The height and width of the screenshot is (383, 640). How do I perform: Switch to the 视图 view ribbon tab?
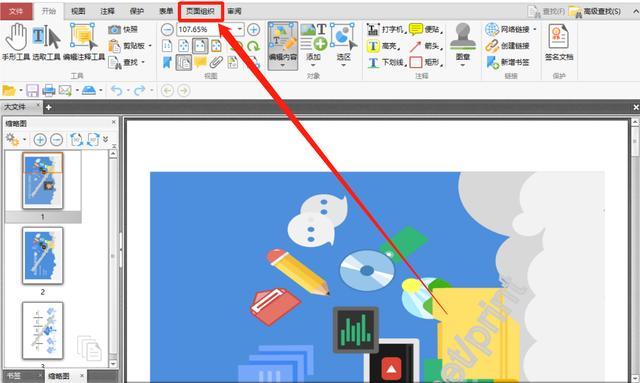78,11
